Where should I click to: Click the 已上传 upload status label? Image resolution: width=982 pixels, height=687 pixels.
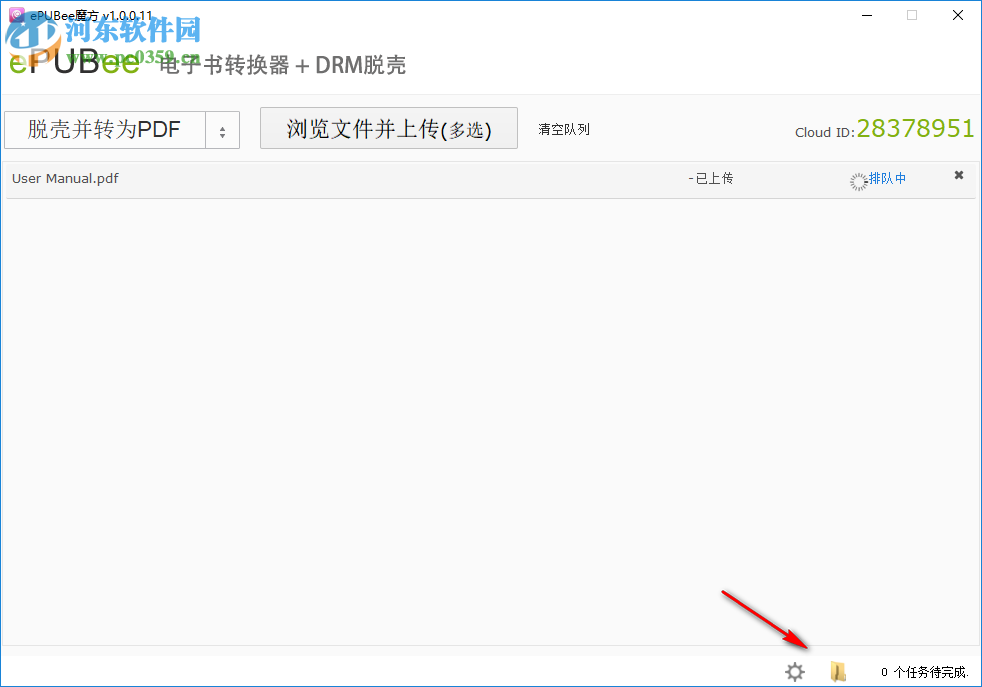click(x=712, y=178)
